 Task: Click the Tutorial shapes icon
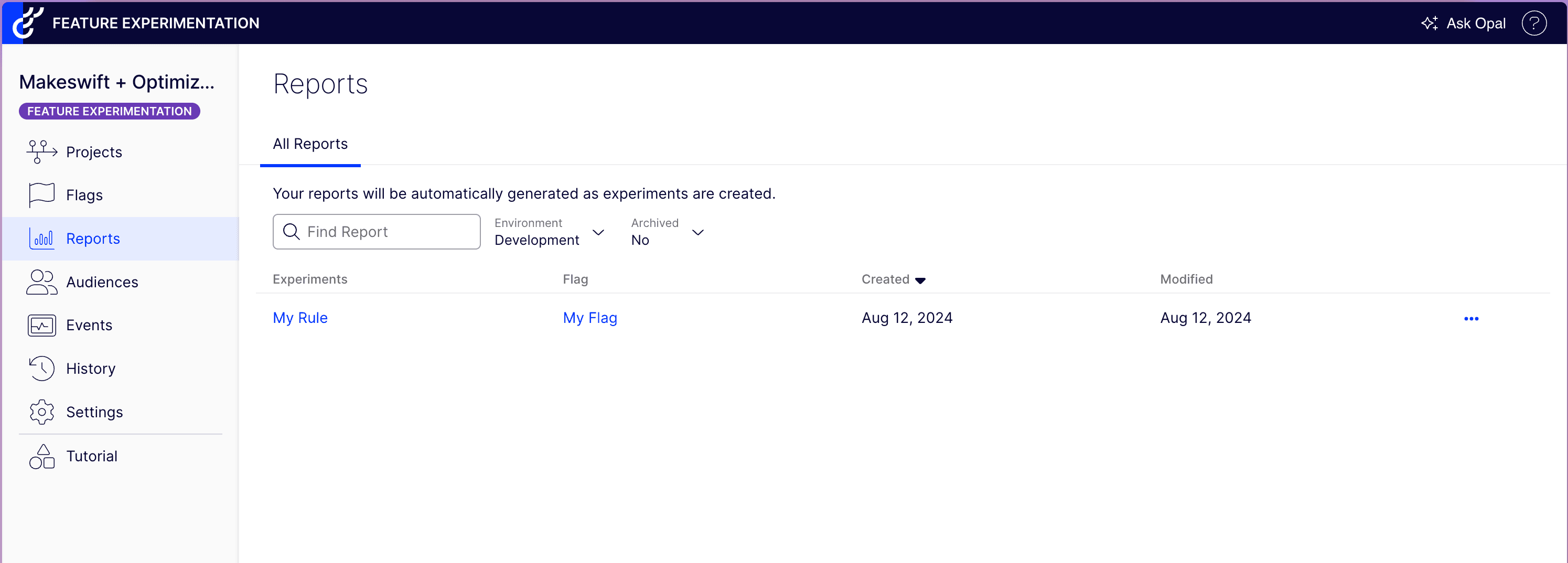pyautogui.click(x=41, y=457)
